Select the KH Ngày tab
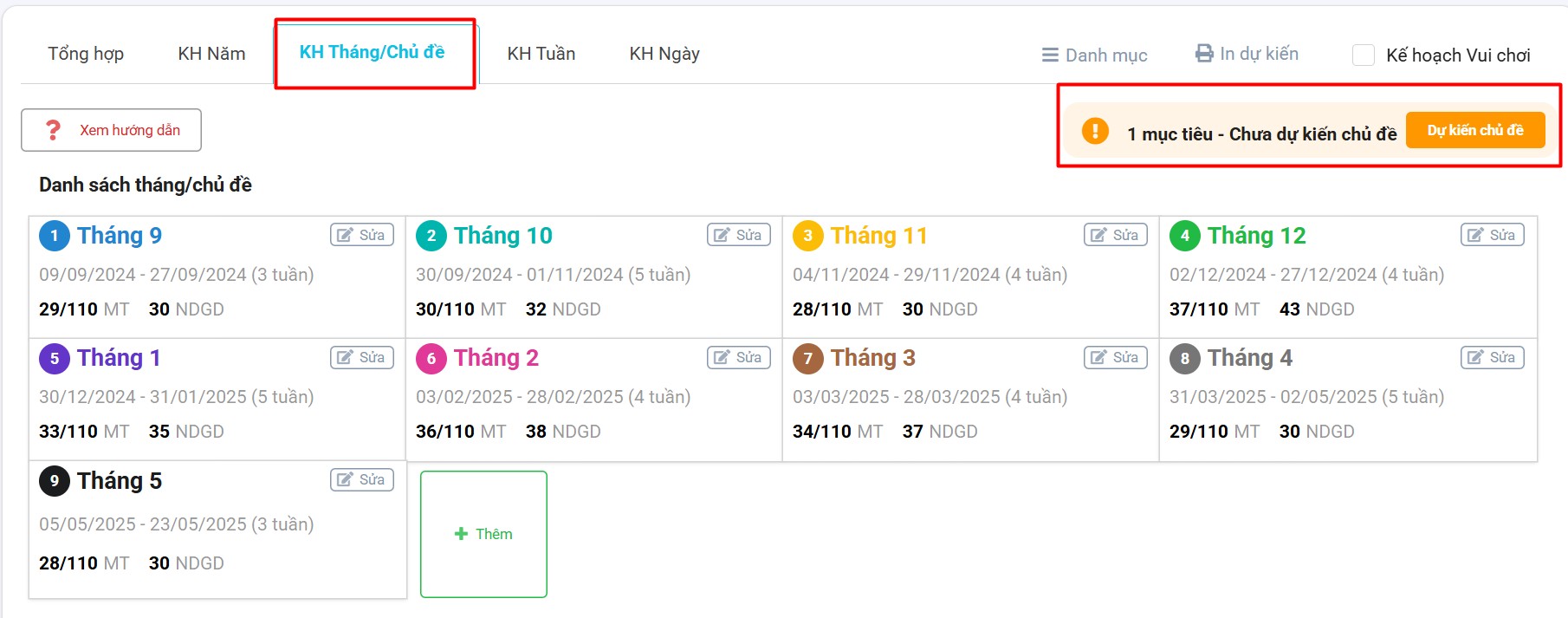 click(x=664, y=54)
